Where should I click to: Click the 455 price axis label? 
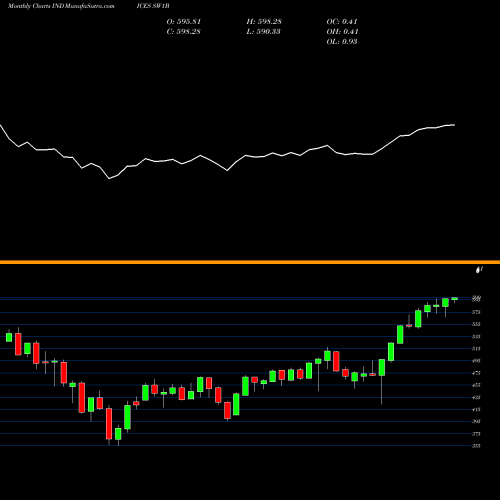coord(476,385)
